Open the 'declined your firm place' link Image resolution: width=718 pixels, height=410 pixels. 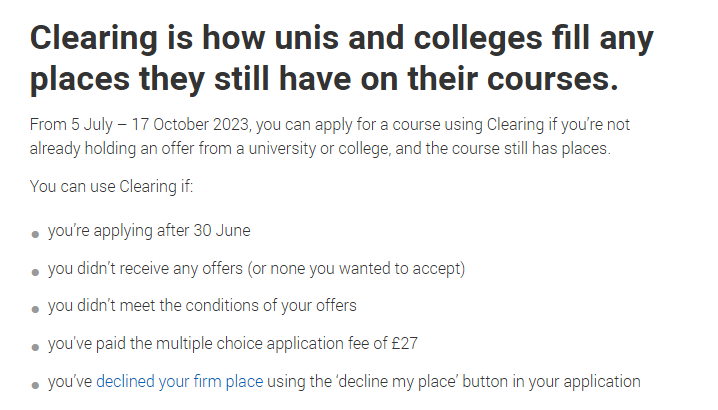pos(180,382)
